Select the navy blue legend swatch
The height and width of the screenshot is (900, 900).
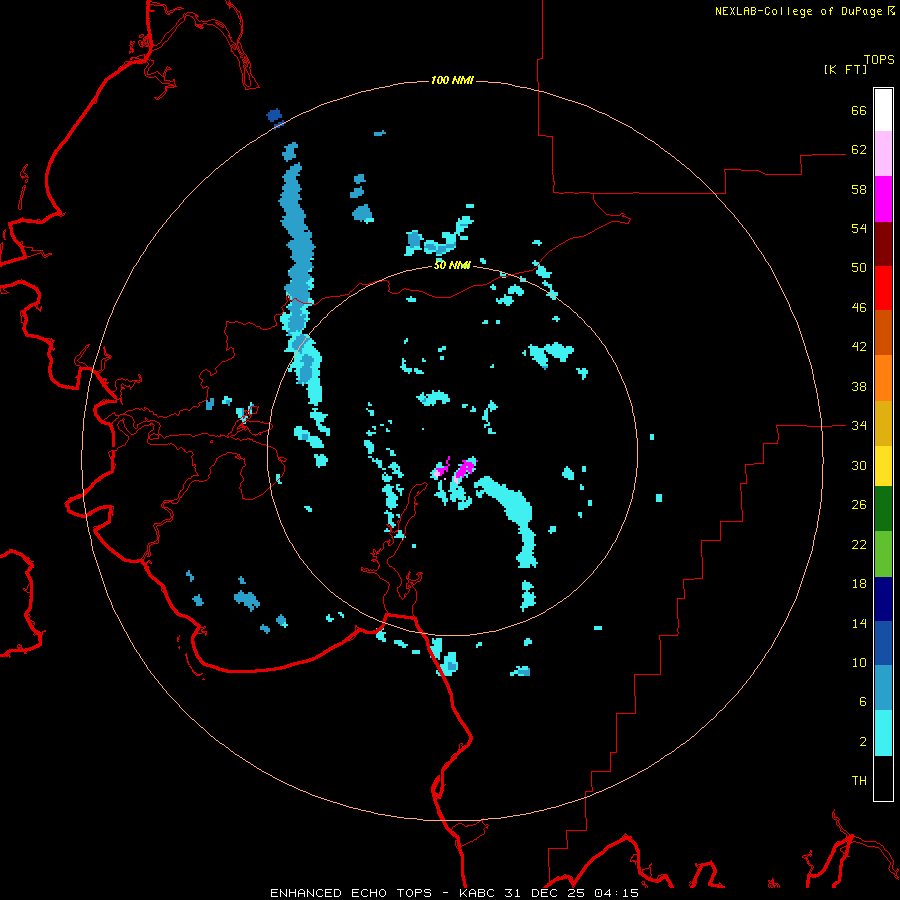883,599
